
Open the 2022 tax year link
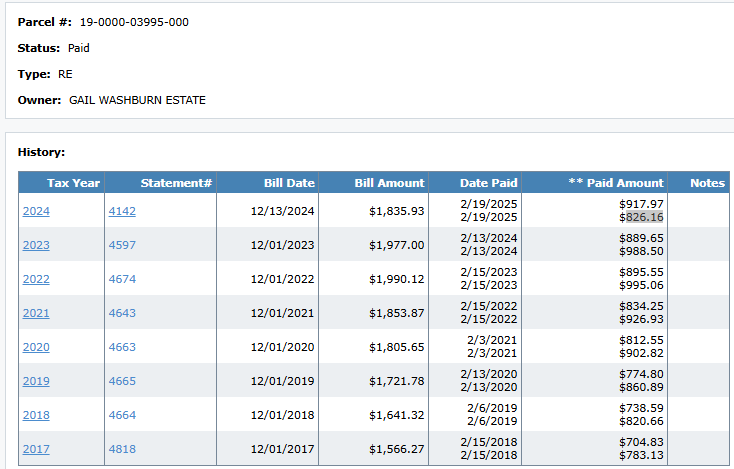coord(36,279)
